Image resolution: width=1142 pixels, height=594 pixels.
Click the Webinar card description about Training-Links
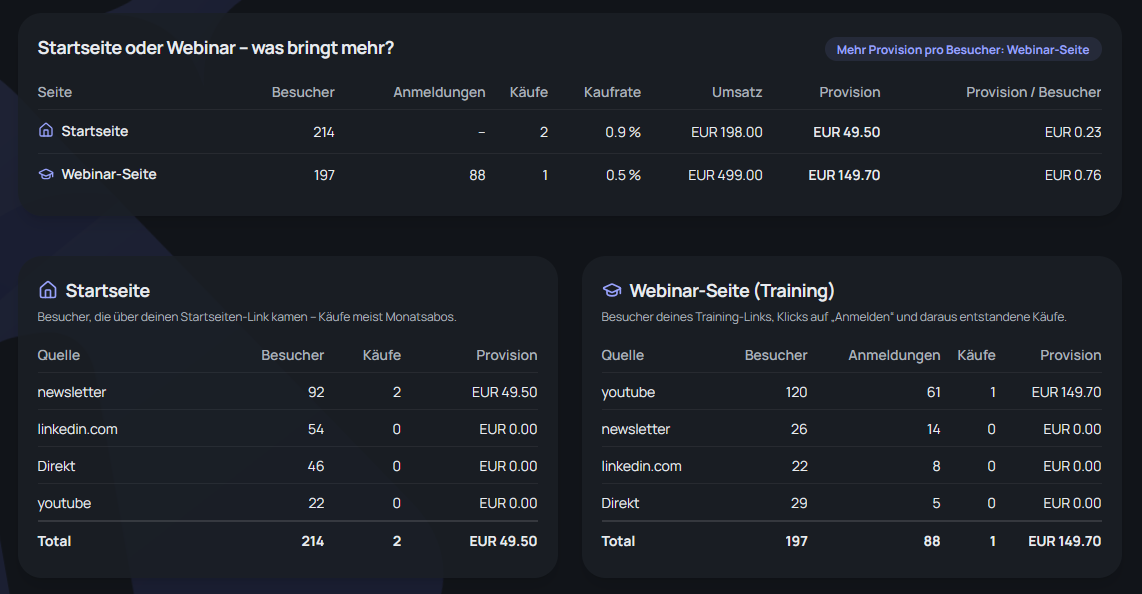click(x=834, y=317)
